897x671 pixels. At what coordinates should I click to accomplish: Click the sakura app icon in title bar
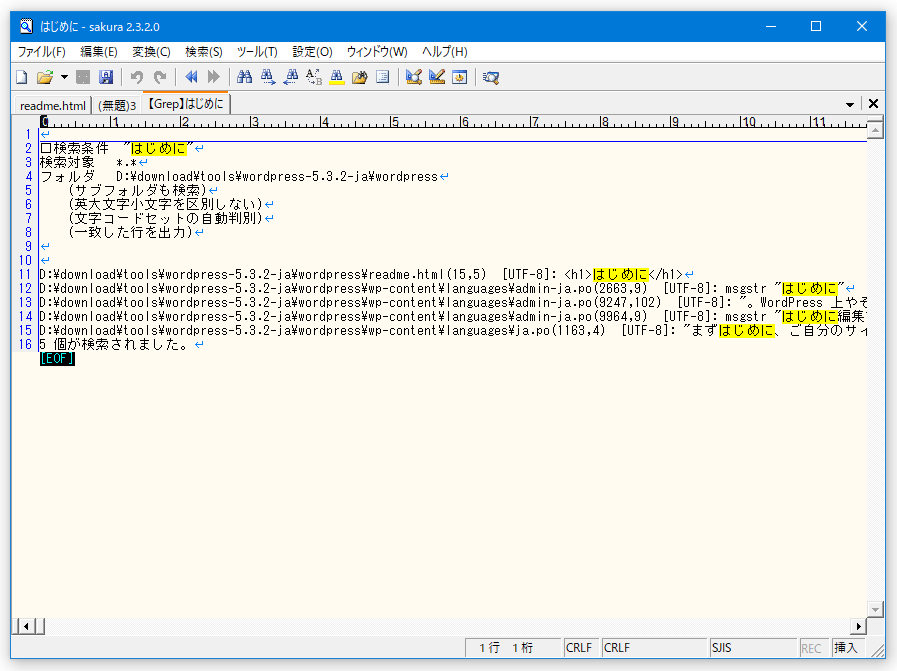26,26
